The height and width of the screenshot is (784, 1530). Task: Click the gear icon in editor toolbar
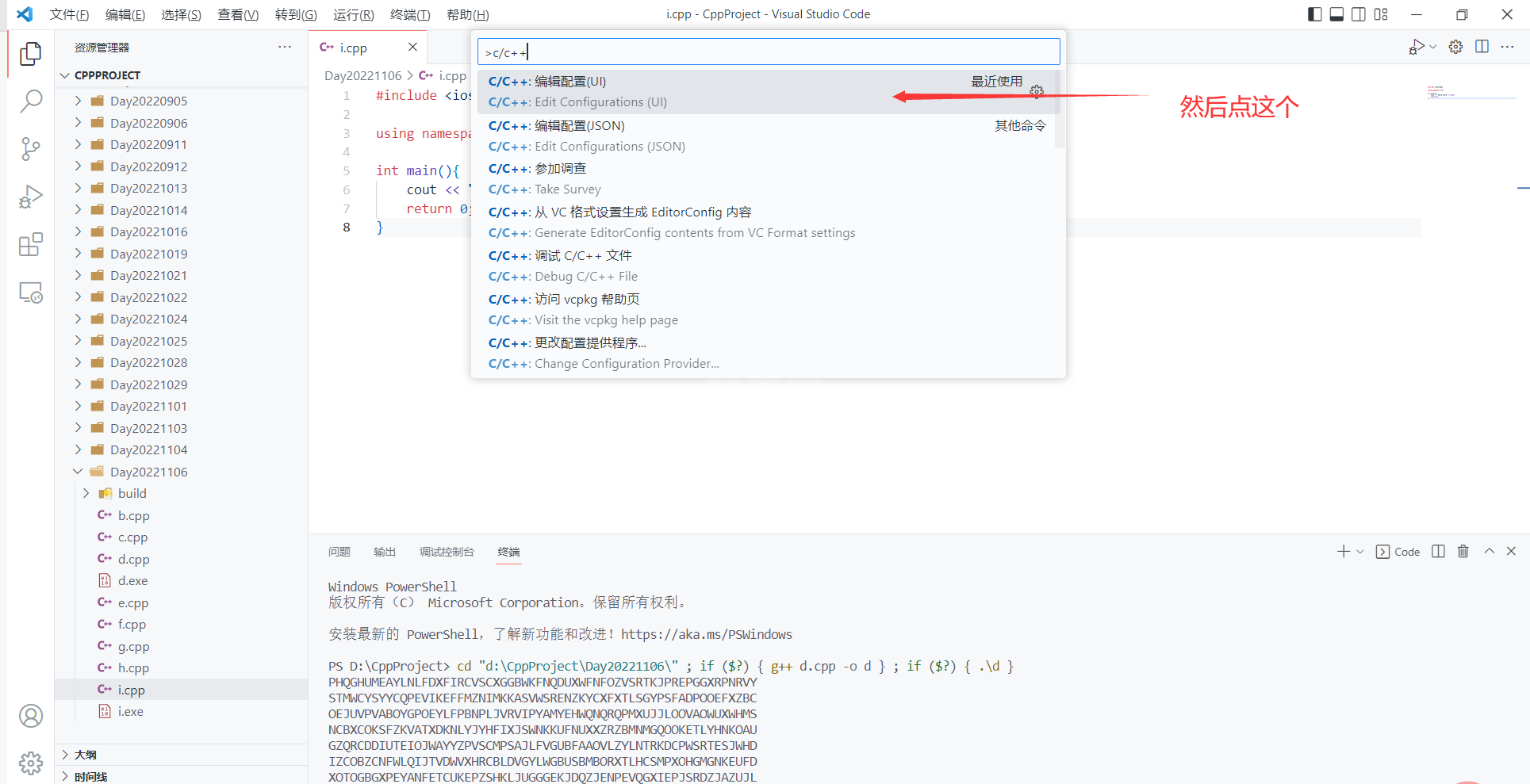tap(1455, 47)
